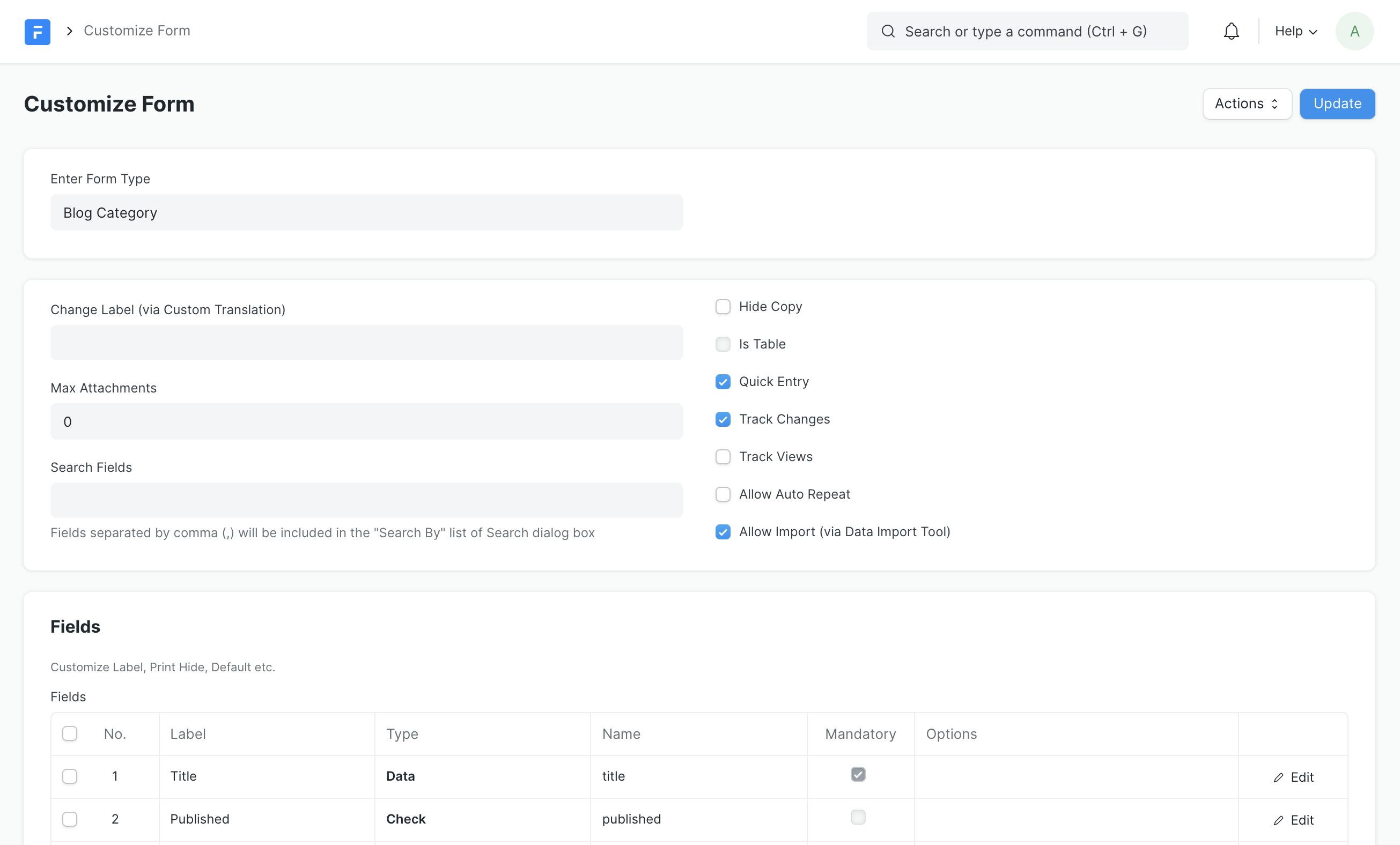Open the Help dropdown menu
The height and width of the screenshot is (845, 1400).
(x=1294, y=30)
